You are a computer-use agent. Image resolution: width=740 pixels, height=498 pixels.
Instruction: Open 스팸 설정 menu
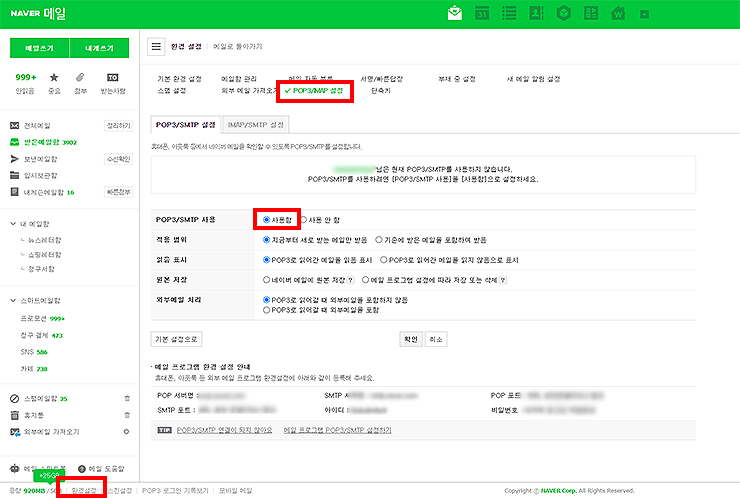[172, 91]
